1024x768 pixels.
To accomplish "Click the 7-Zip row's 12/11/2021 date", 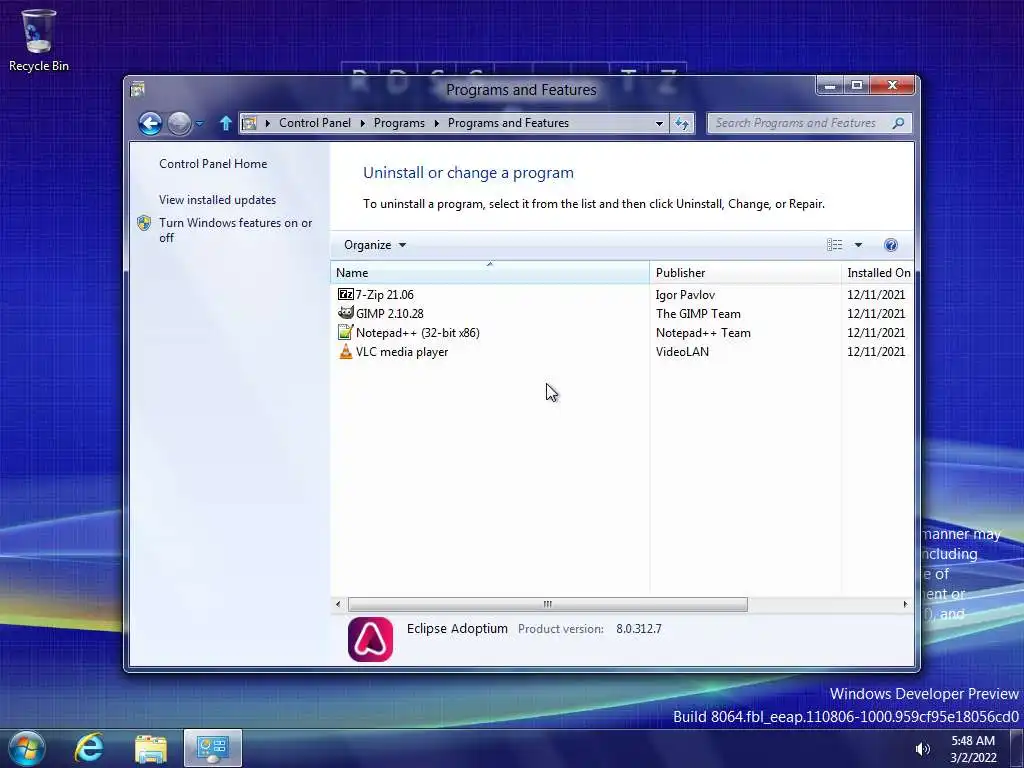I will tap(876, 295).
